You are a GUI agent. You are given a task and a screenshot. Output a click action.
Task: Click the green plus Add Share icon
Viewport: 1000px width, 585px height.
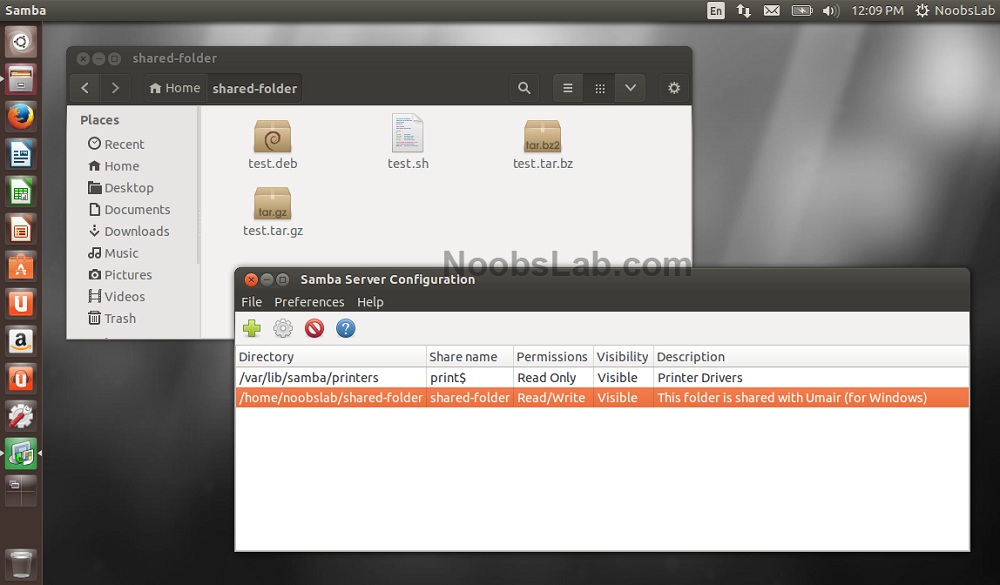tap(251, 329)
